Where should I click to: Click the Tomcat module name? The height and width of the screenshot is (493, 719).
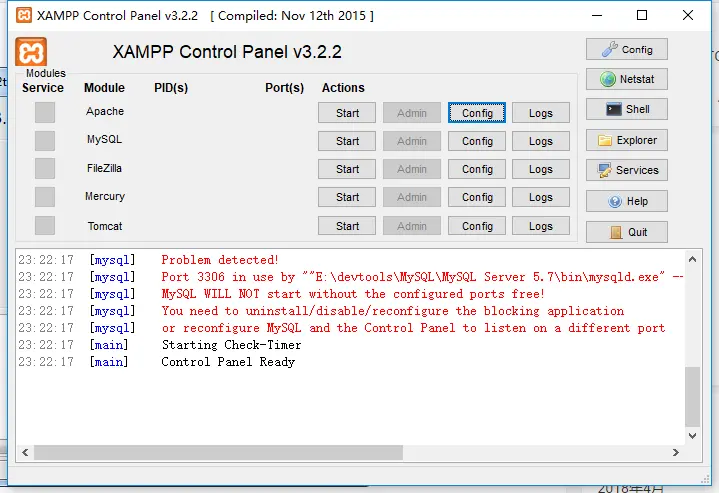(x=105, y=226)
